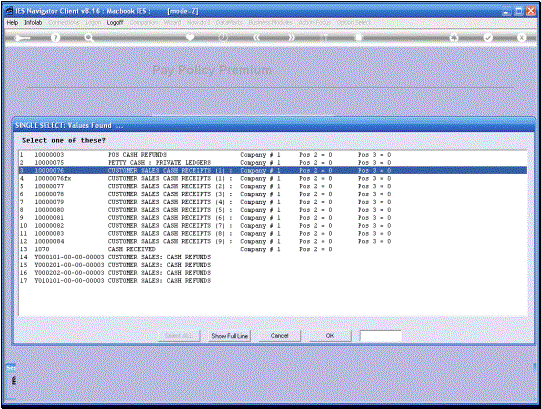Click the double left arrow icon
The width and height of the screenshot is (541, 409).
tap(257, 38)
